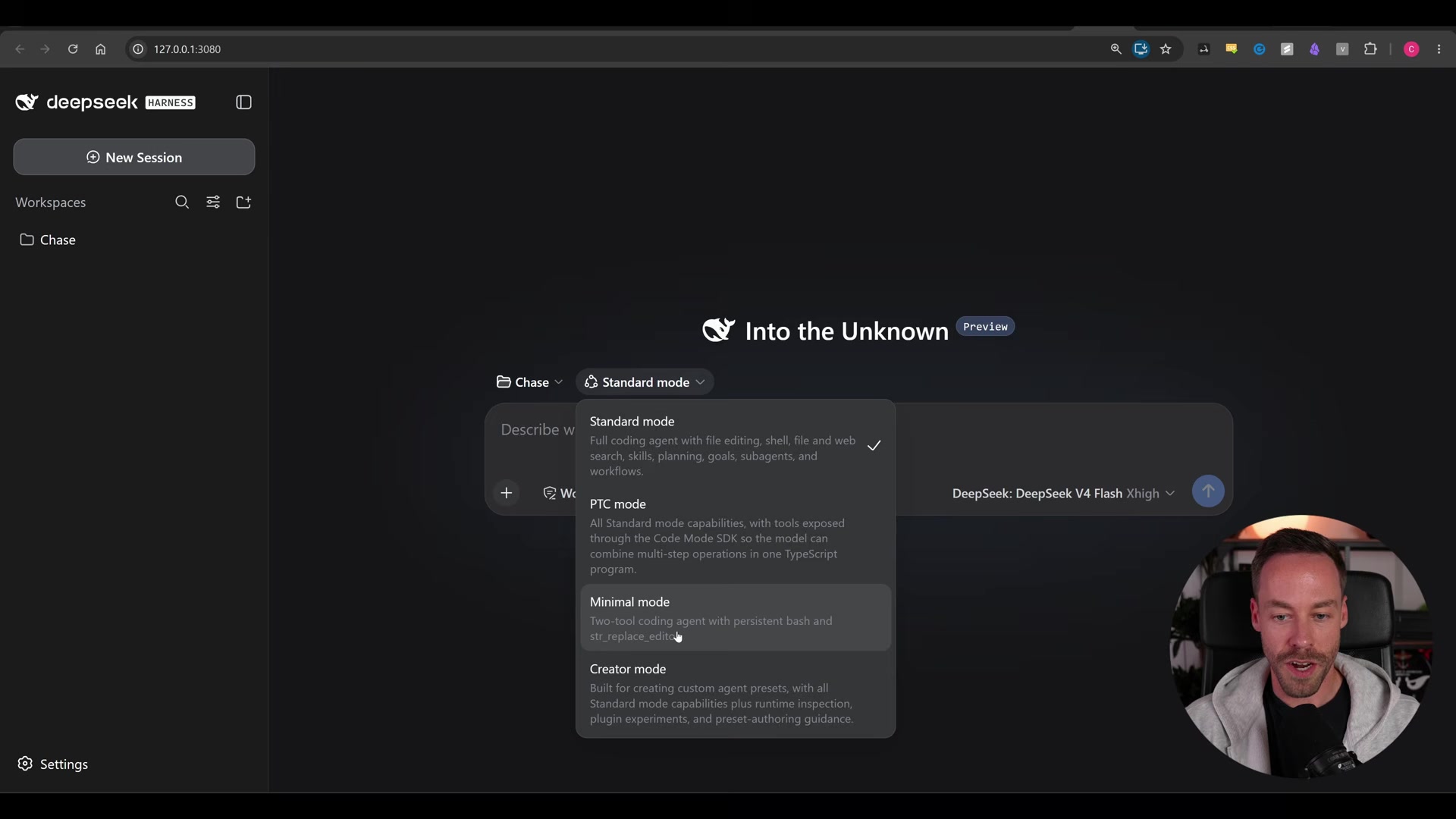1456x819 pixels.
Task: Open workspace filter sliders icon
Action: pos(213,202)
